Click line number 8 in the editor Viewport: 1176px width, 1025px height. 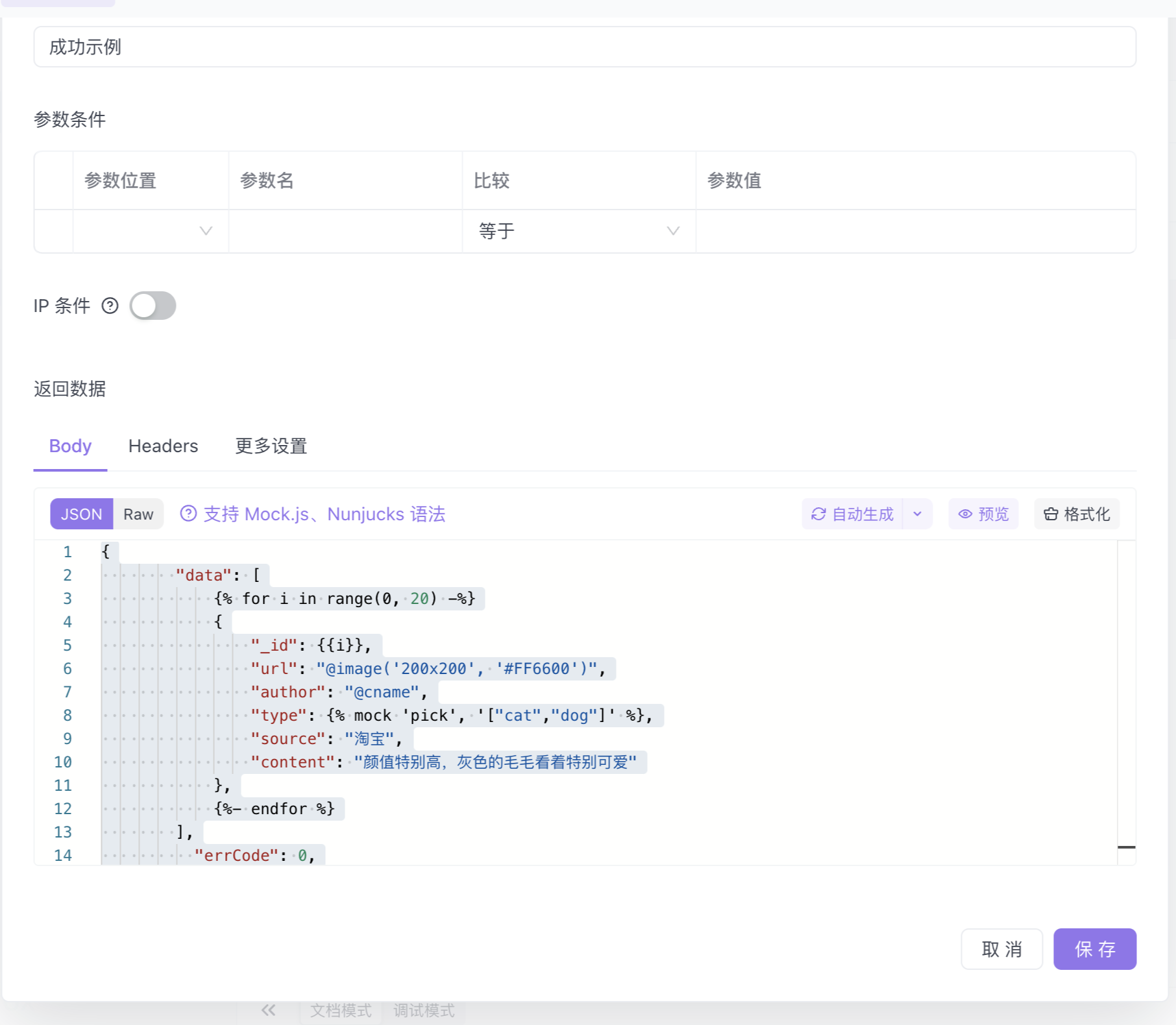[67, 715]
